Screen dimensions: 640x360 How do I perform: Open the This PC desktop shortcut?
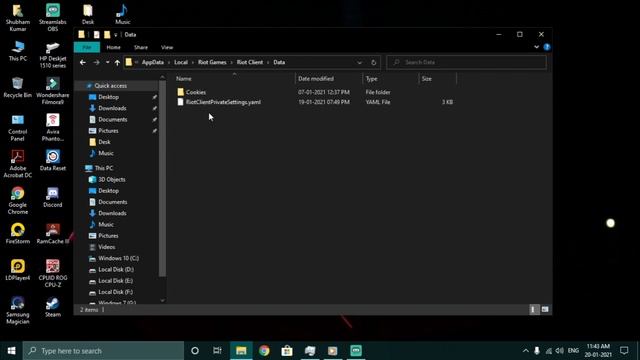18,51
